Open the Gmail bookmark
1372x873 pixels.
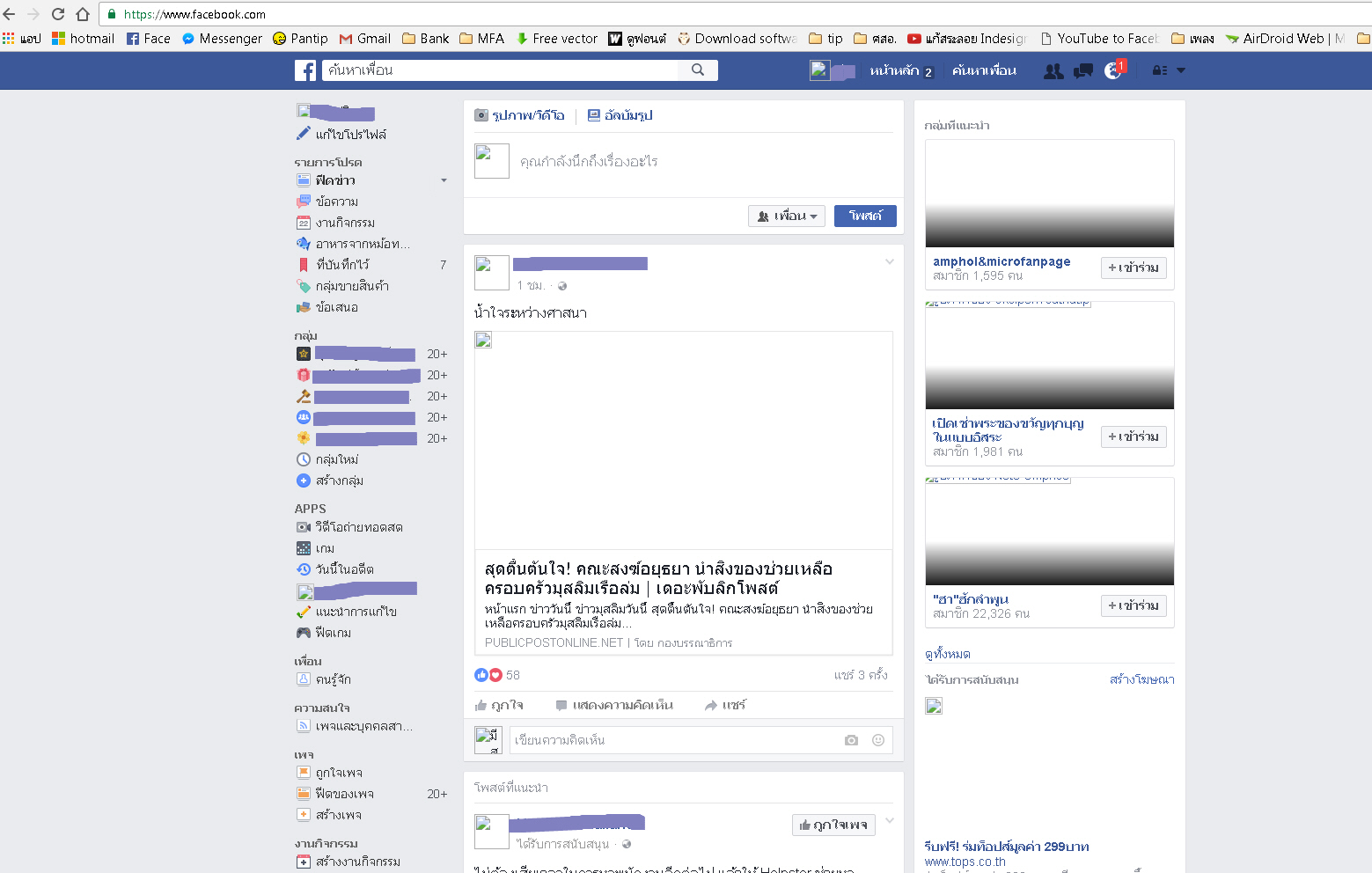[x=365, y=39]
